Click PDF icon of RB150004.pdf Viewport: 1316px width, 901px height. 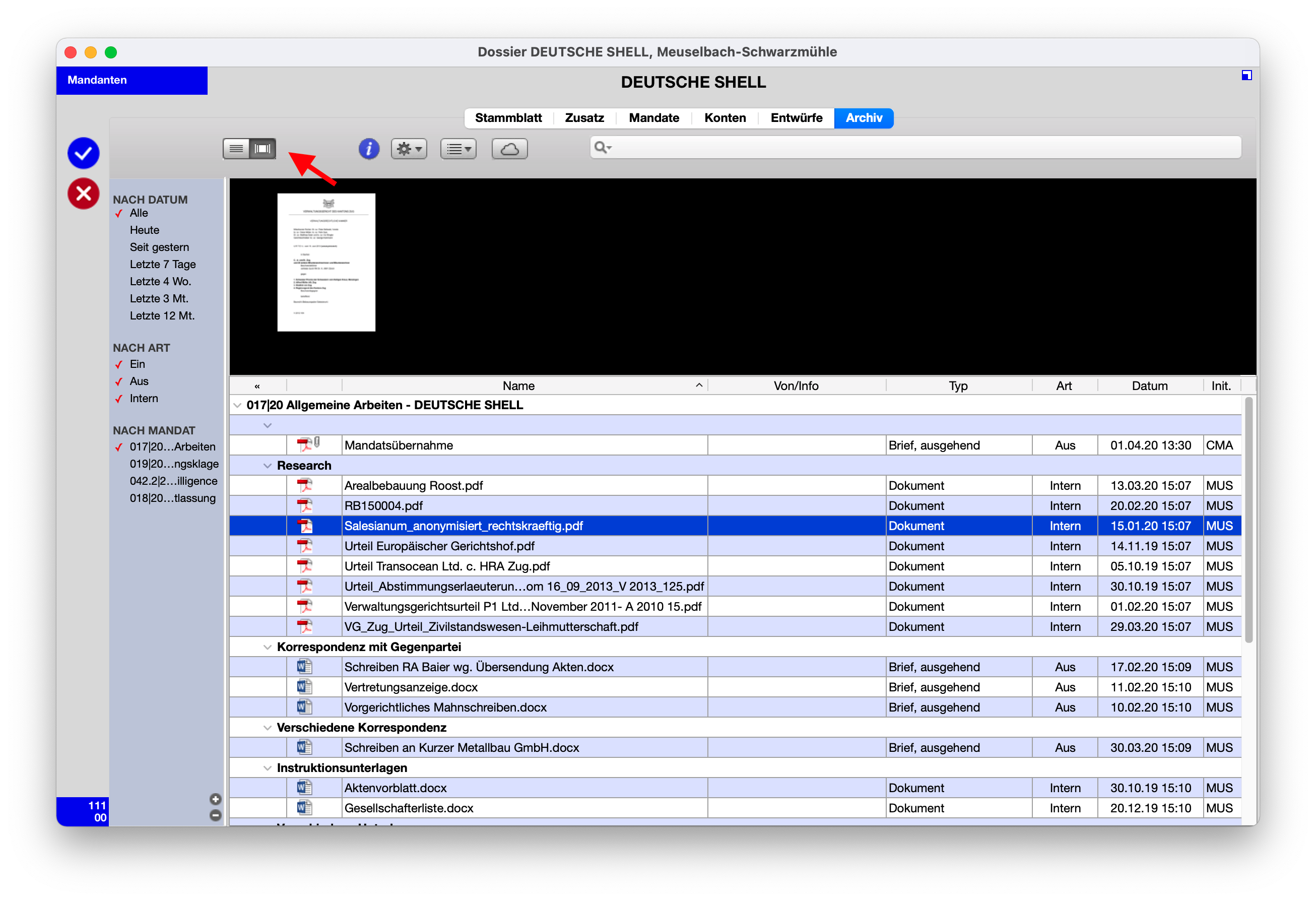pyautogui.click(x=305, y=506)
